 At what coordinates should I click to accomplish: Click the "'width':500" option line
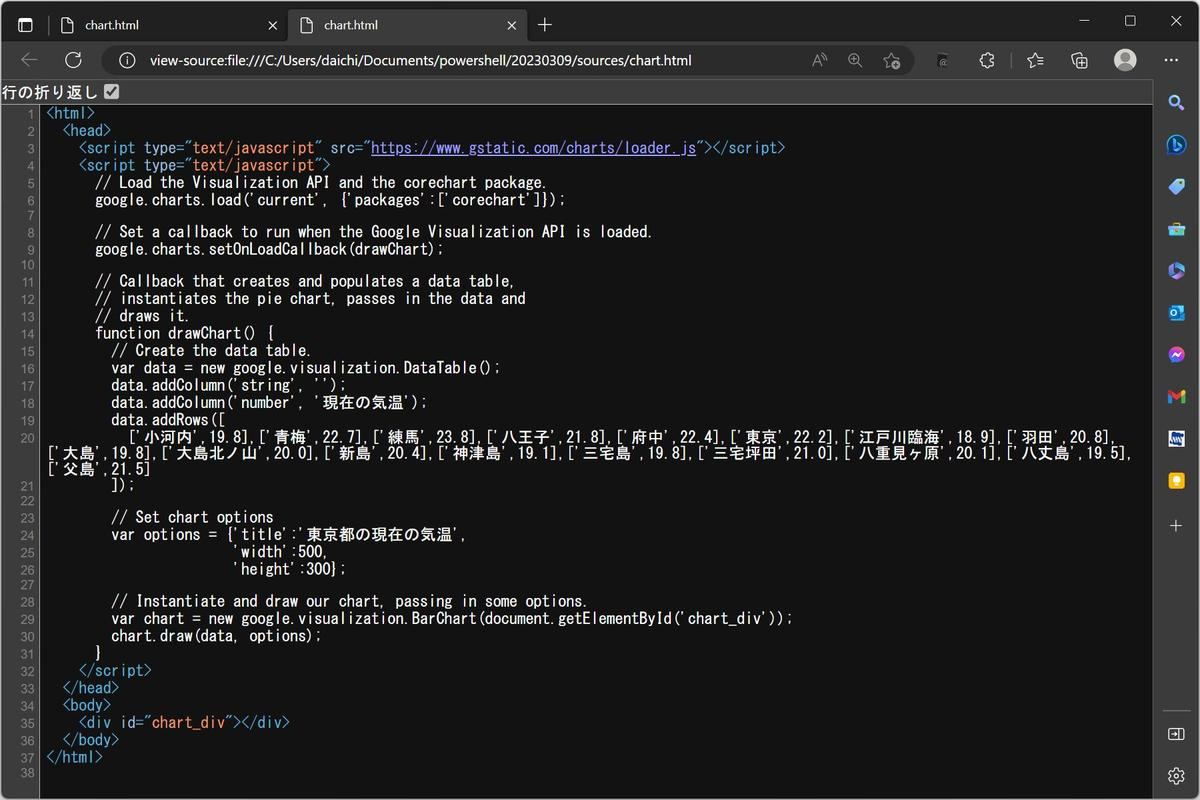pyautogui.click(x=280, y=551)
